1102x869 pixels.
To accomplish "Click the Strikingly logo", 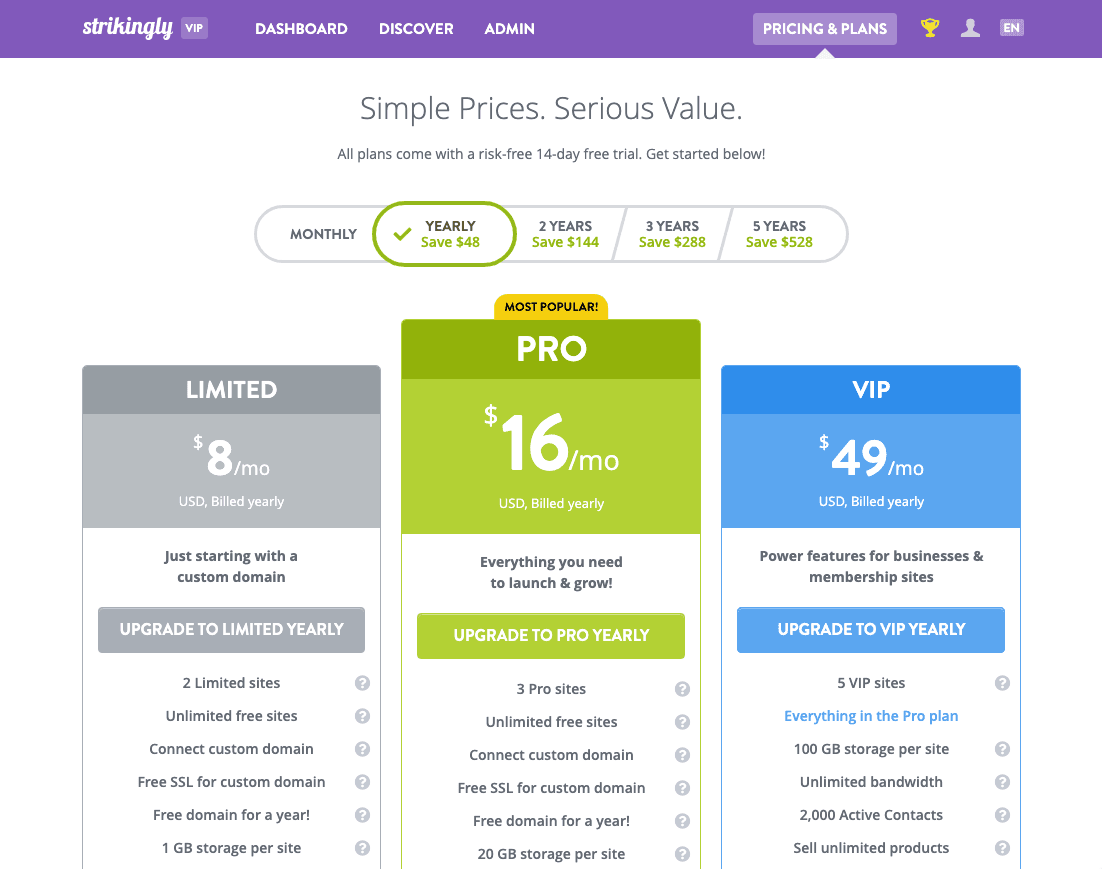I will [128, 28].
